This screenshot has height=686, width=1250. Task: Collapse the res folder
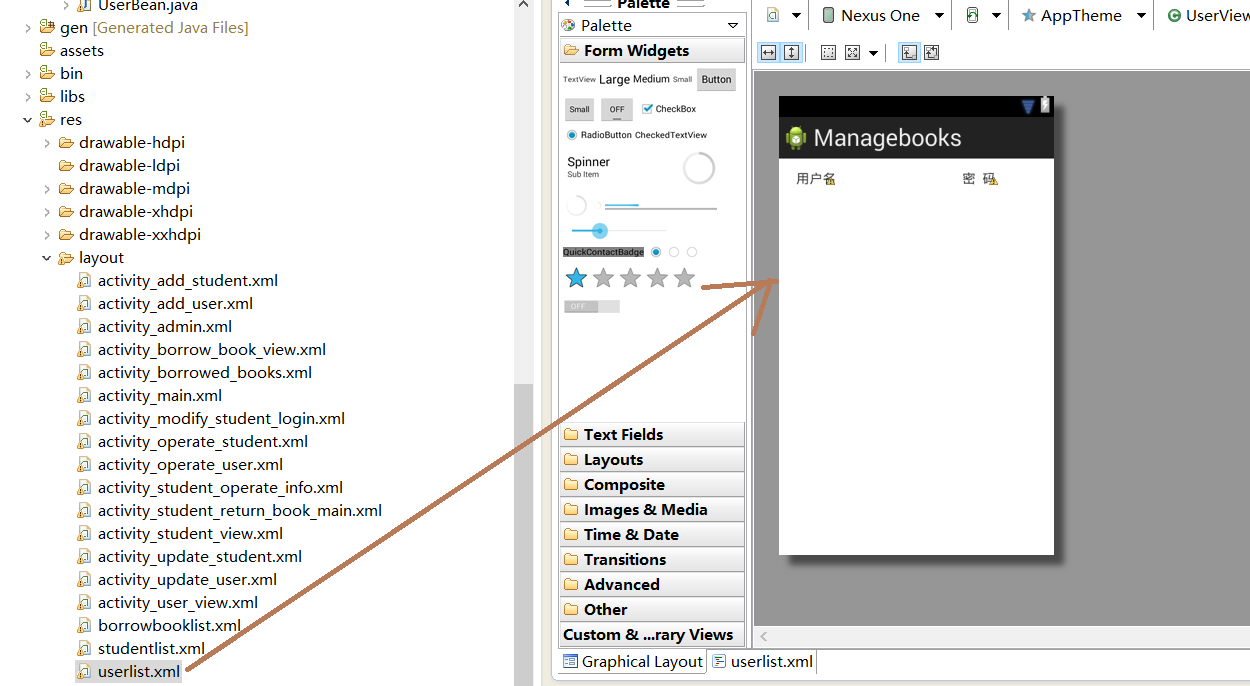click(28, 120)
